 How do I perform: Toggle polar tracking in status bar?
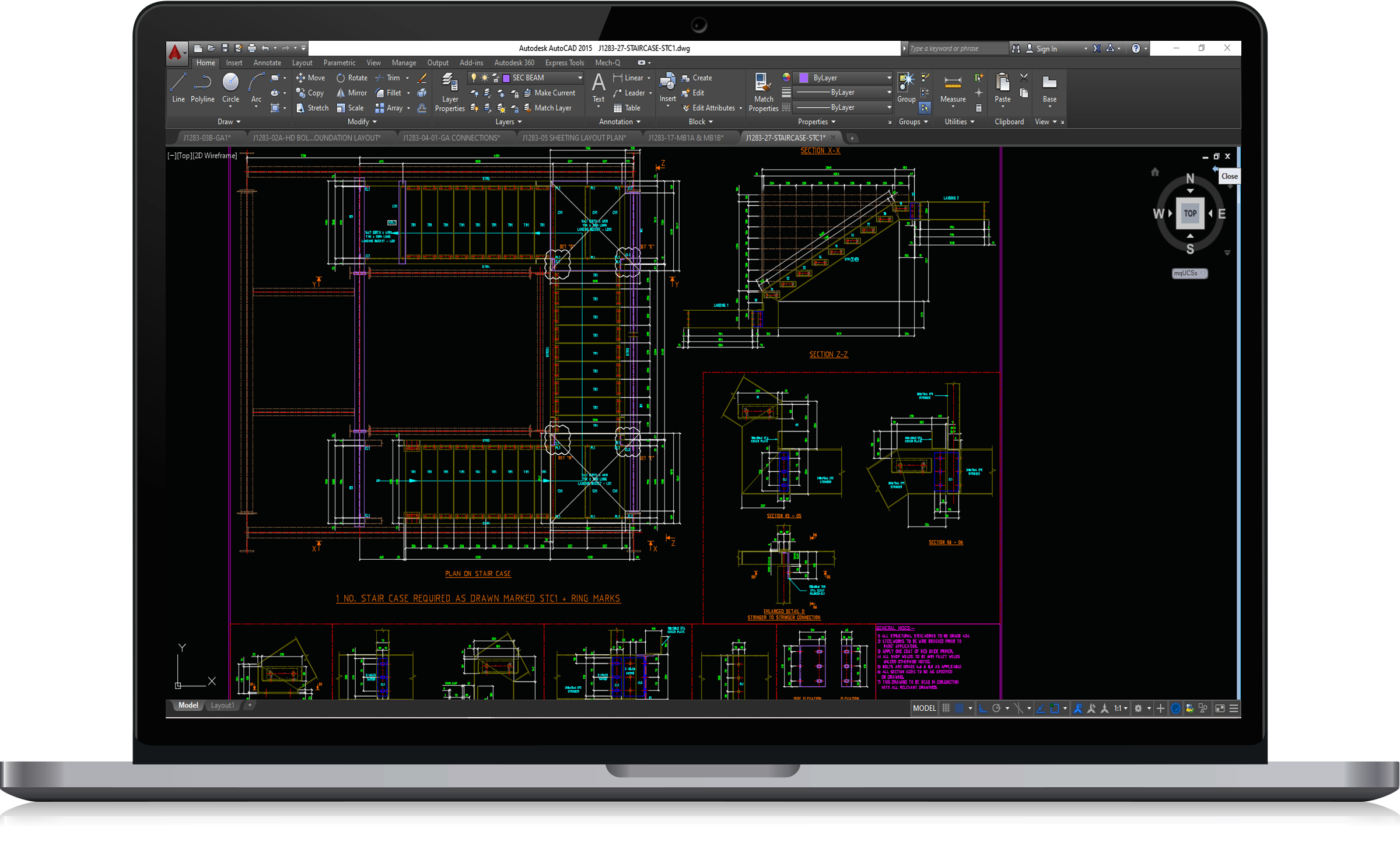(x=996, y=708)
